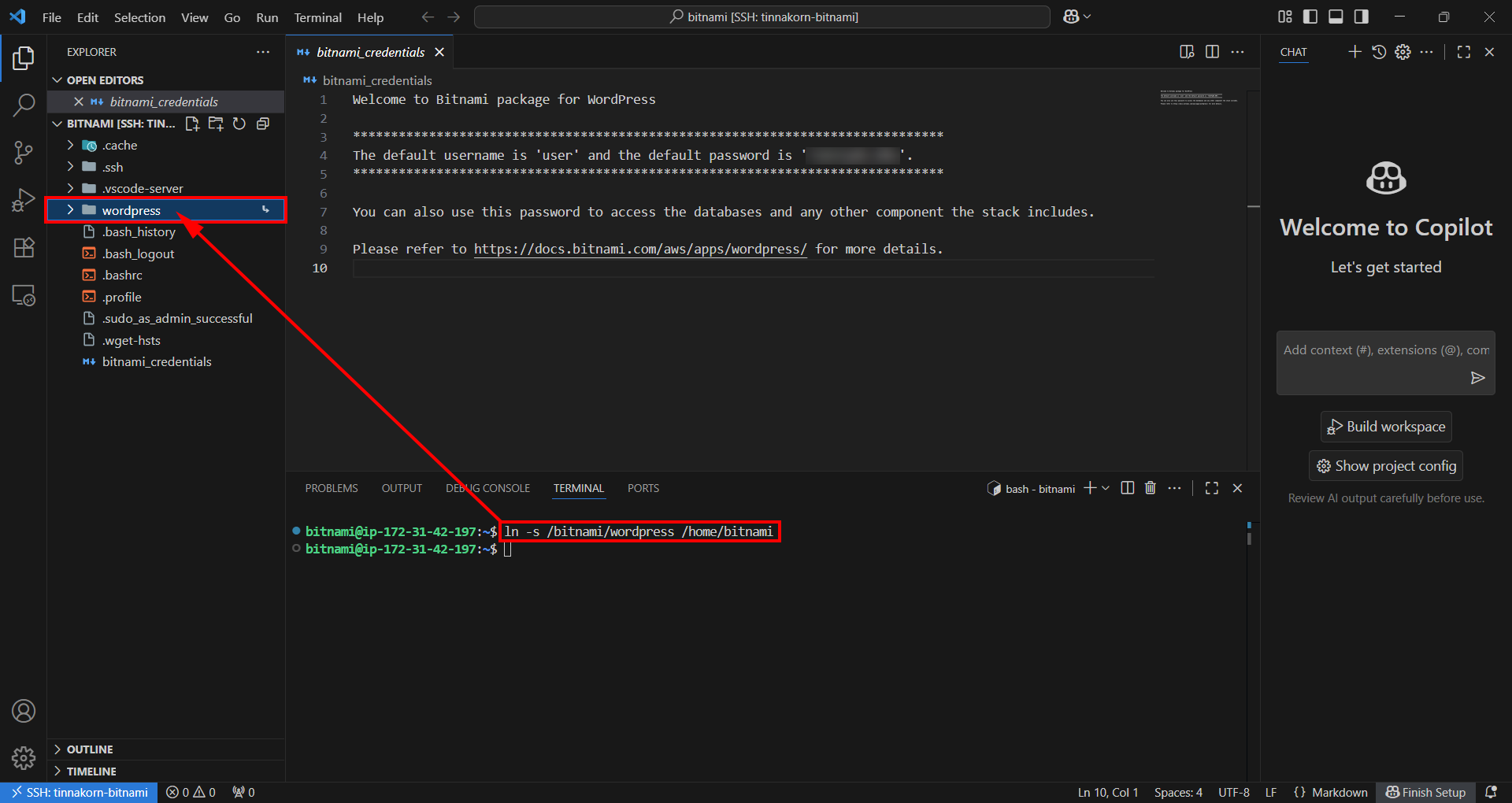
Task: Open Run and Debug view
Action: (x=24, y=200)
